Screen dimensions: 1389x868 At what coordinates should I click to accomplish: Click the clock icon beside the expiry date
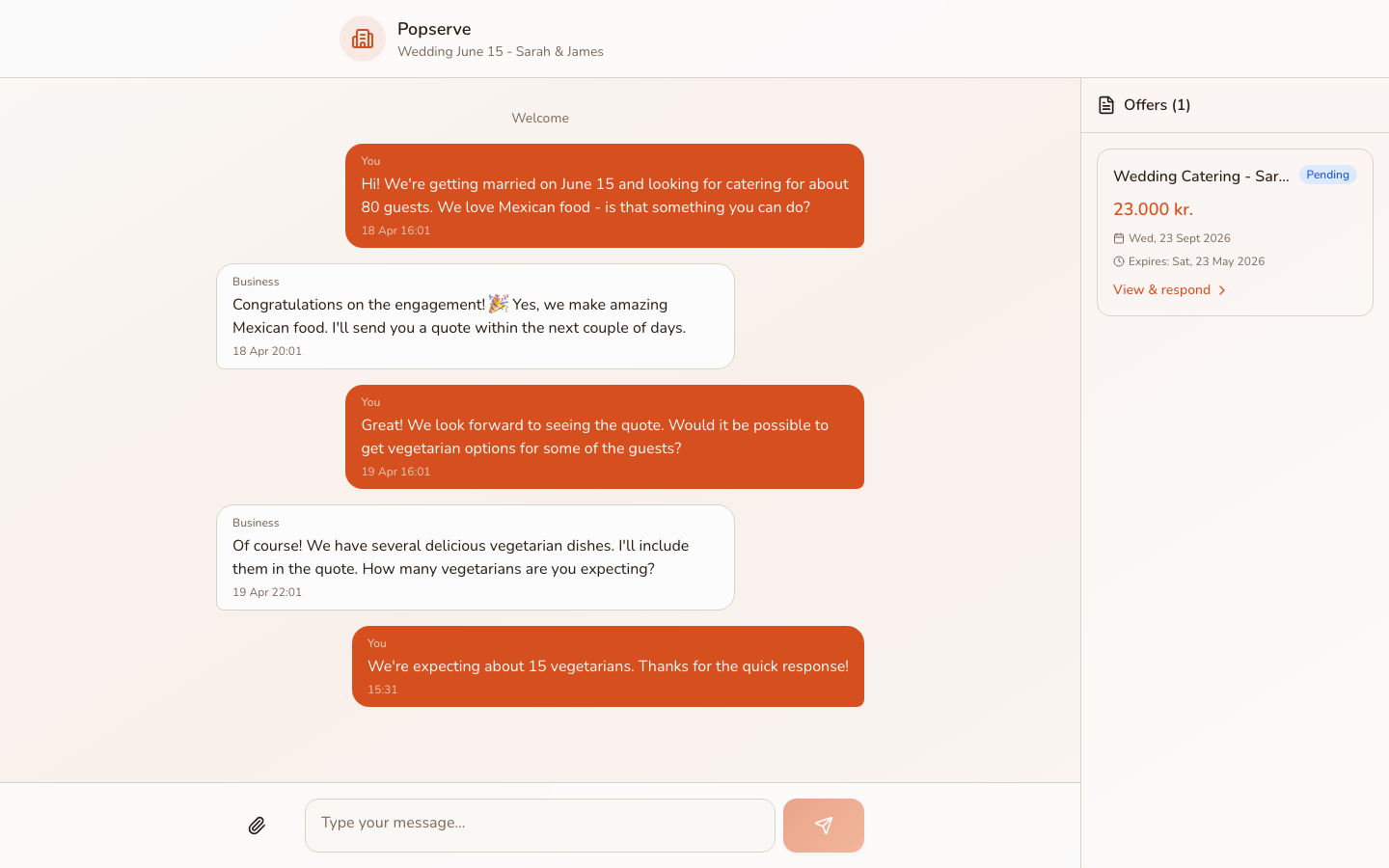point(1118,261)
